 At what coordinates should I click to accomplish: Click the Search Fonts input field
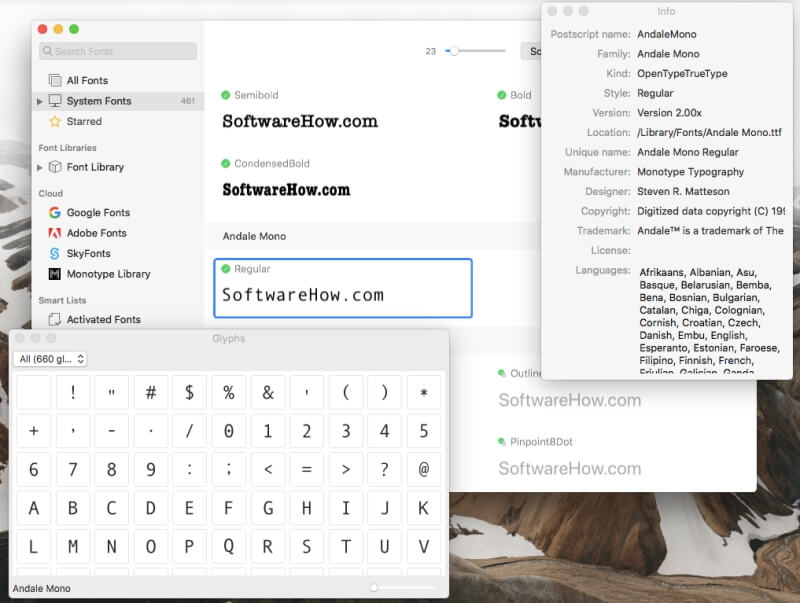pos(118,51)
